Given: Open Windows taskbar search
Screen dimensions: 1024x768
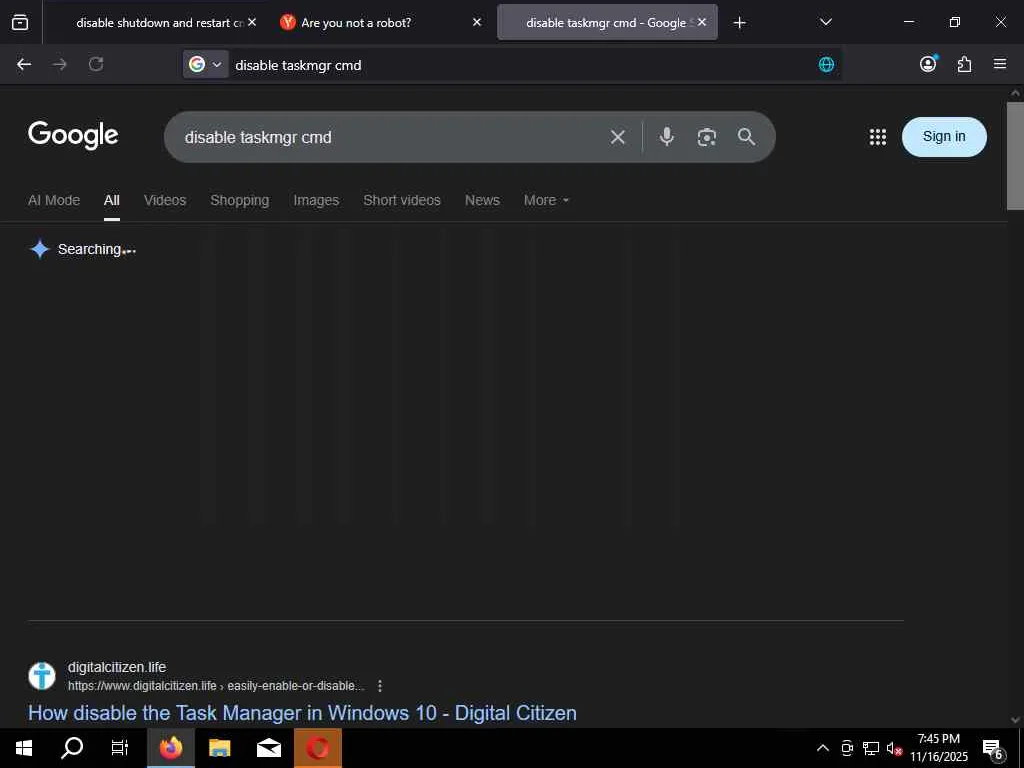Looking at the screenshot, I should (72, 748).
